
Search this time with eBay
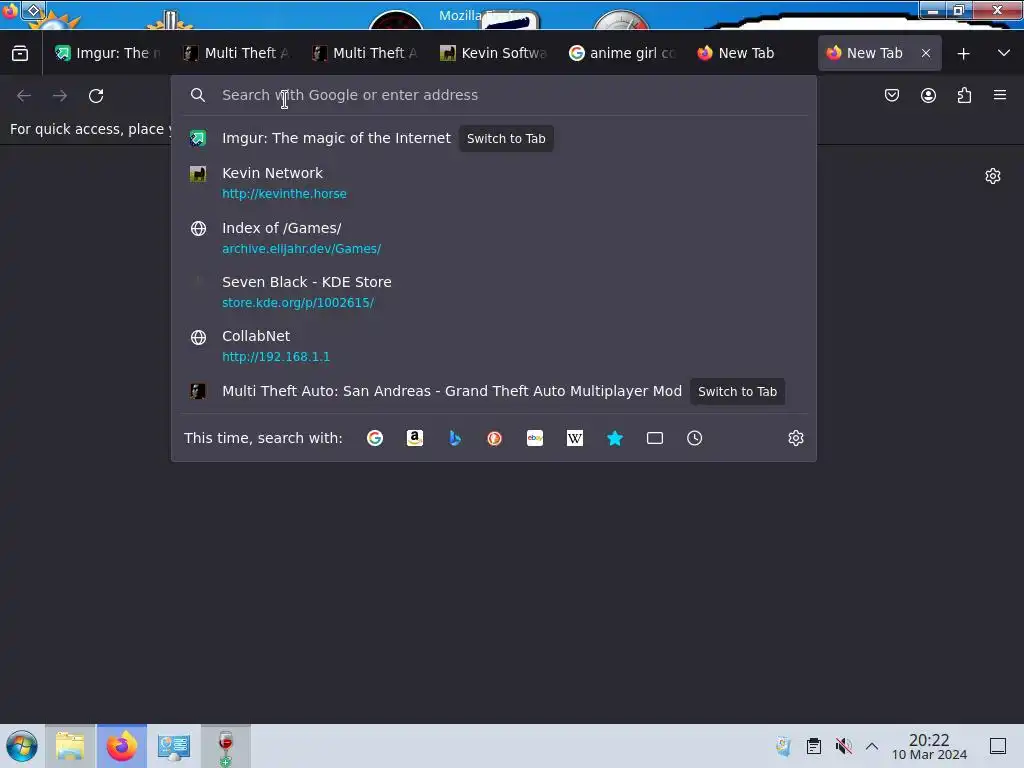click(x=535, y=438)
